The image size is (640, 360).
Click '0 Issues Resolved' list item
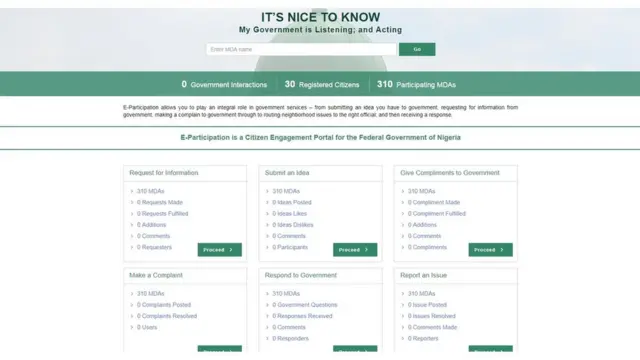(x=431, y=316)
